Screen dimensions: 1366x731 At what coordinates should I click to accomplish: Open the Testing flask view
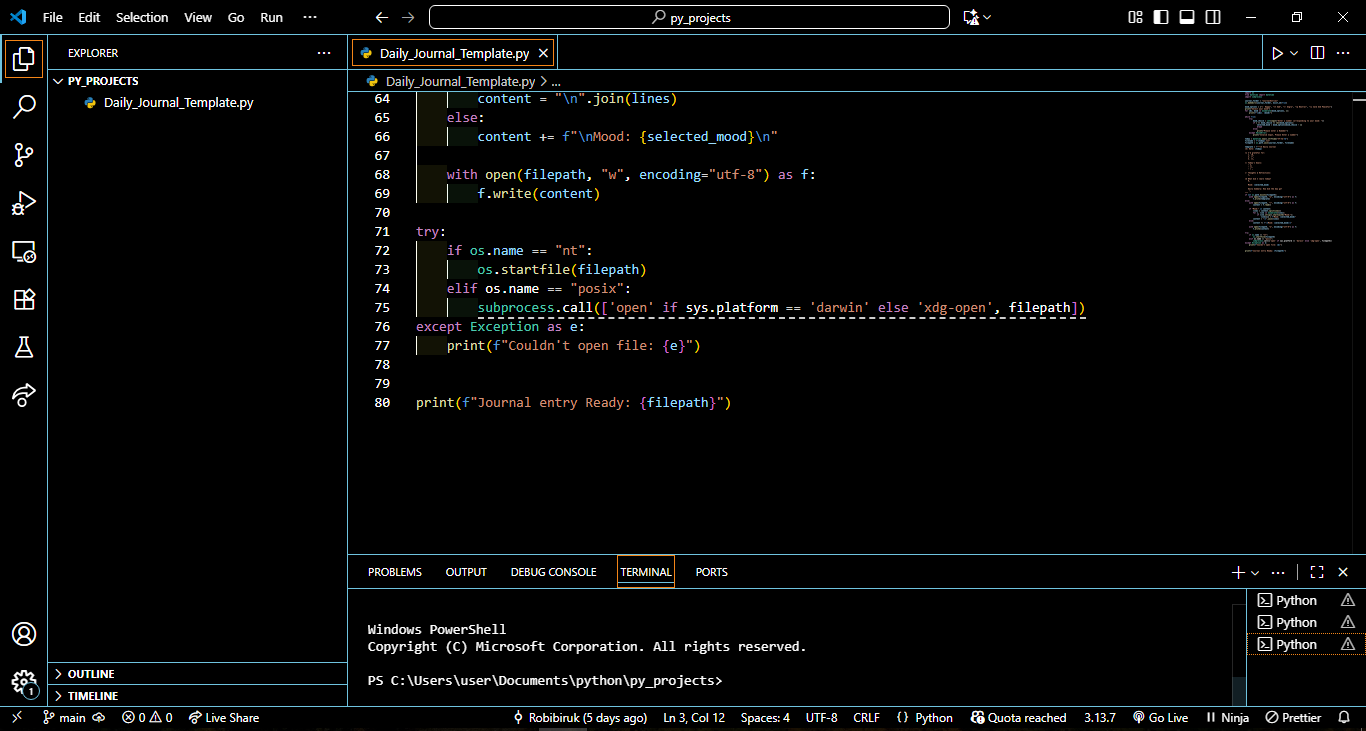tap(24, 347)
